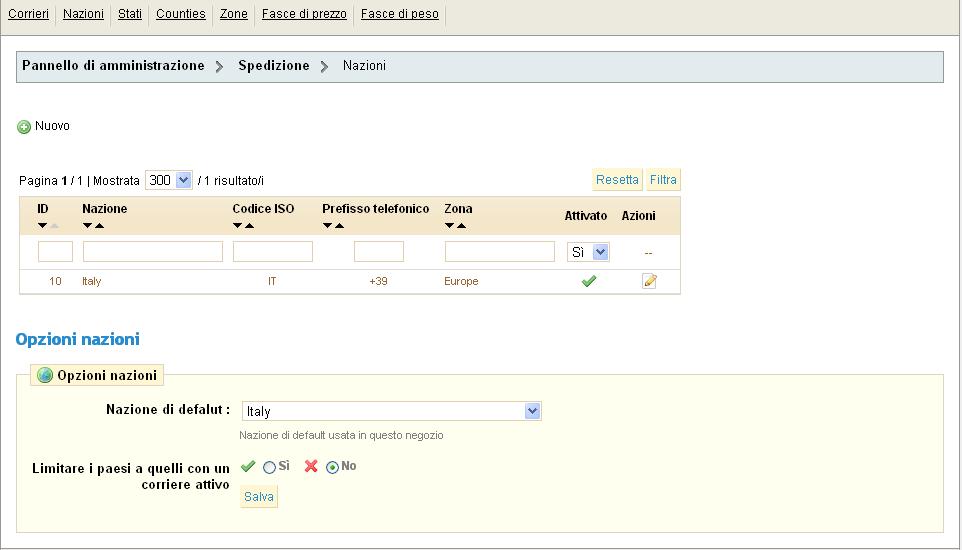Open the results per page dropdown showing 300
Image resolution: width=962 pixels, height=550 pixels.
169,180
